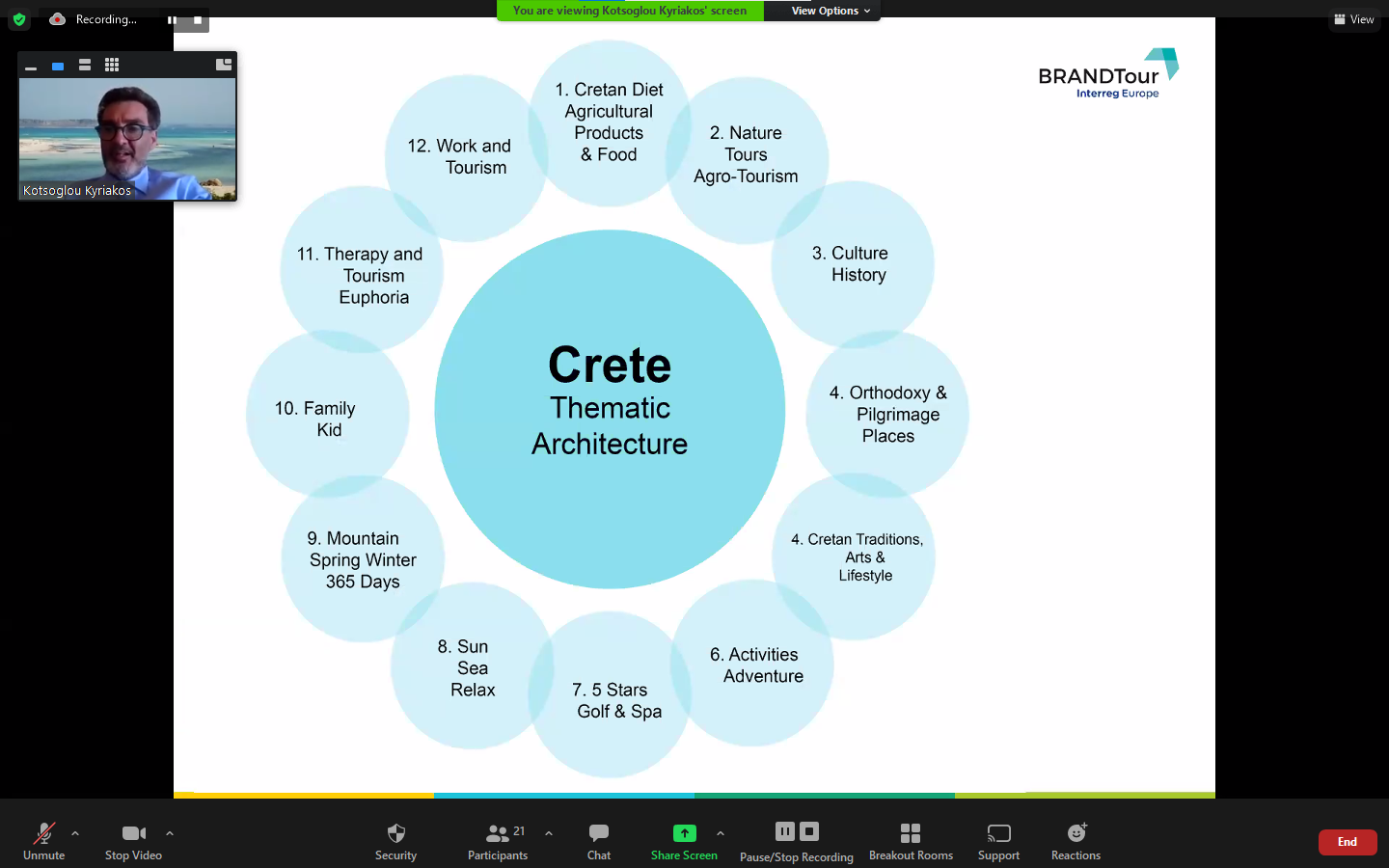The height and width of the screenshot is (868, 1389).
Task: Open the View menu at top right
Action: [1354, 19]
